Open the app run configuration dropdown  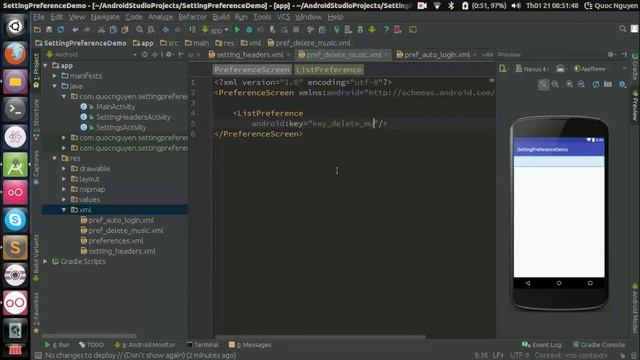click(x=215, y=30)
